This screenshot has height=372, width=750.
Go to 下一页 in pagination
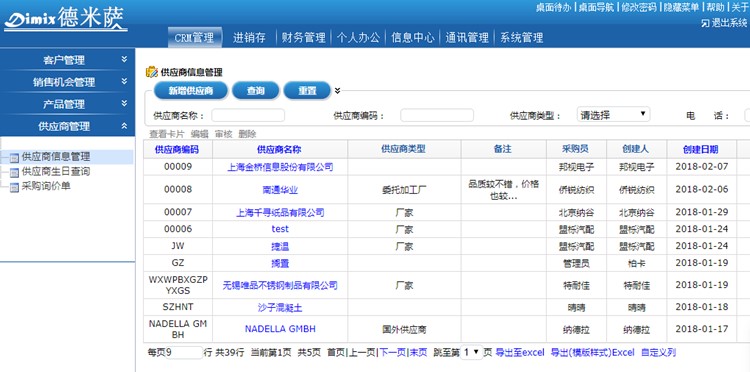(392, 352)
